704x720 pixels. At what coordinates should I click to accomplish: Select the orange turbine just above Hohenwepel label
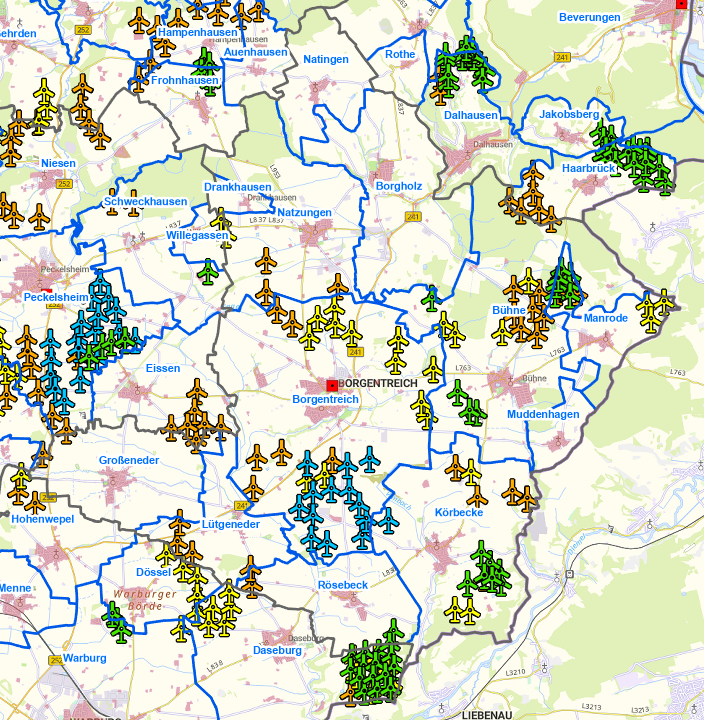[x=35, y=502]
